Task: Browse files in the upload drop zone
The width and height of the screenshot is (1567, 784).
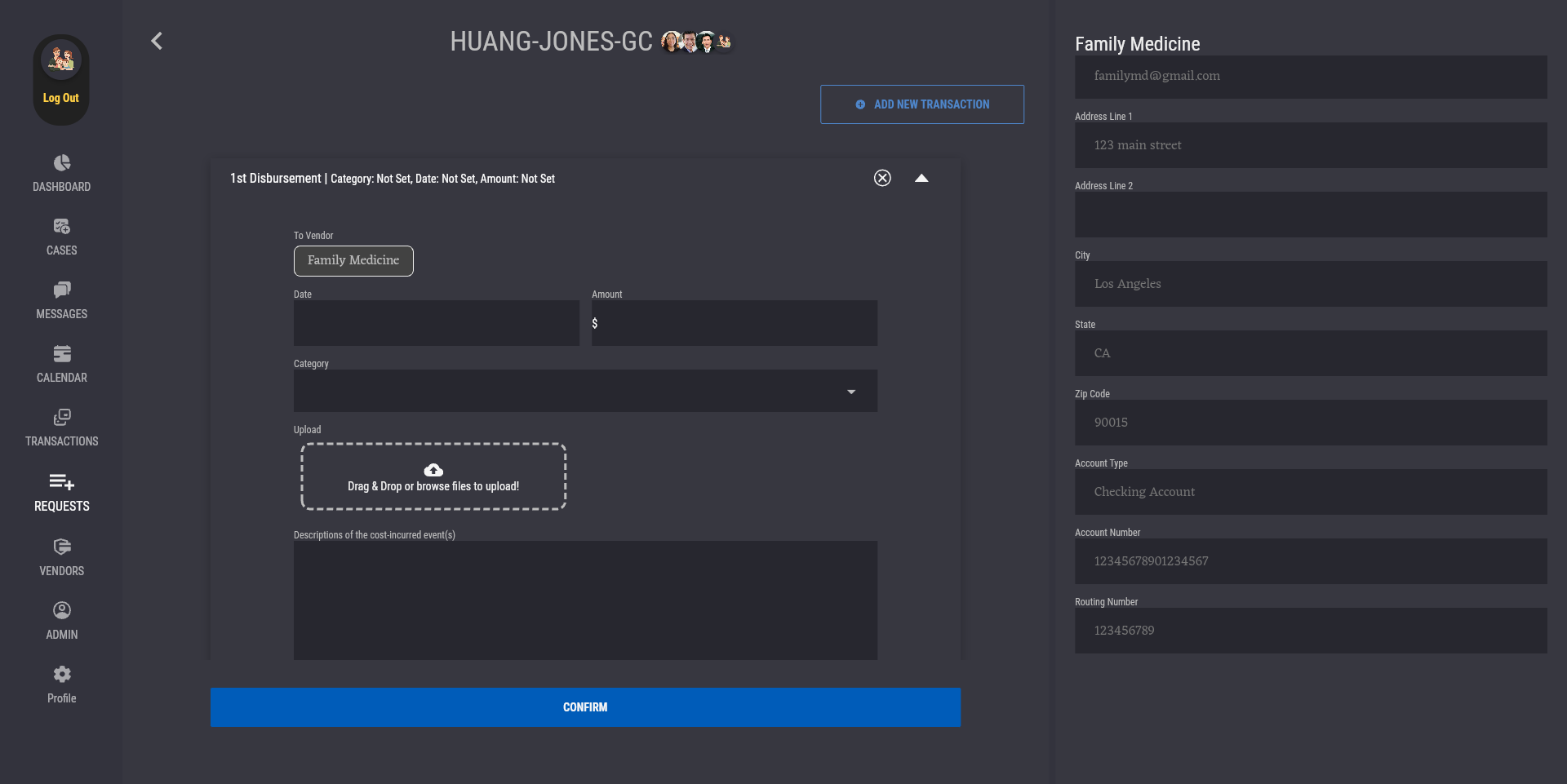Action: pyautogui.click(x=433, y=477)
